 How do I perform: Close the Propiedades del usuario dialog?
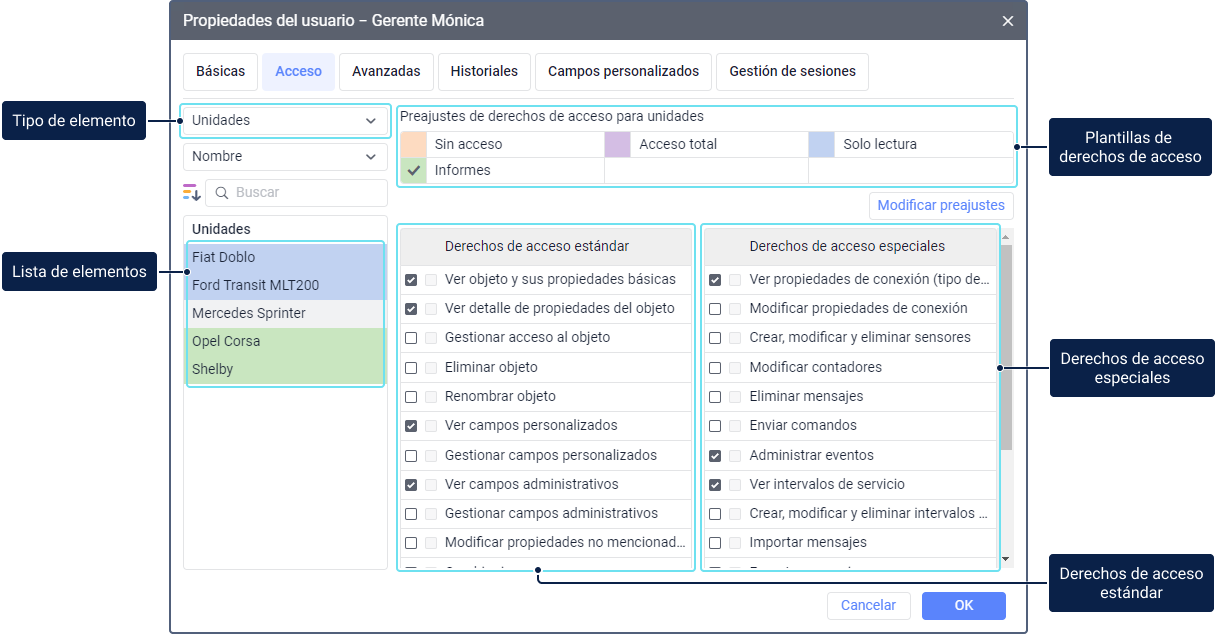(1007, 21)
